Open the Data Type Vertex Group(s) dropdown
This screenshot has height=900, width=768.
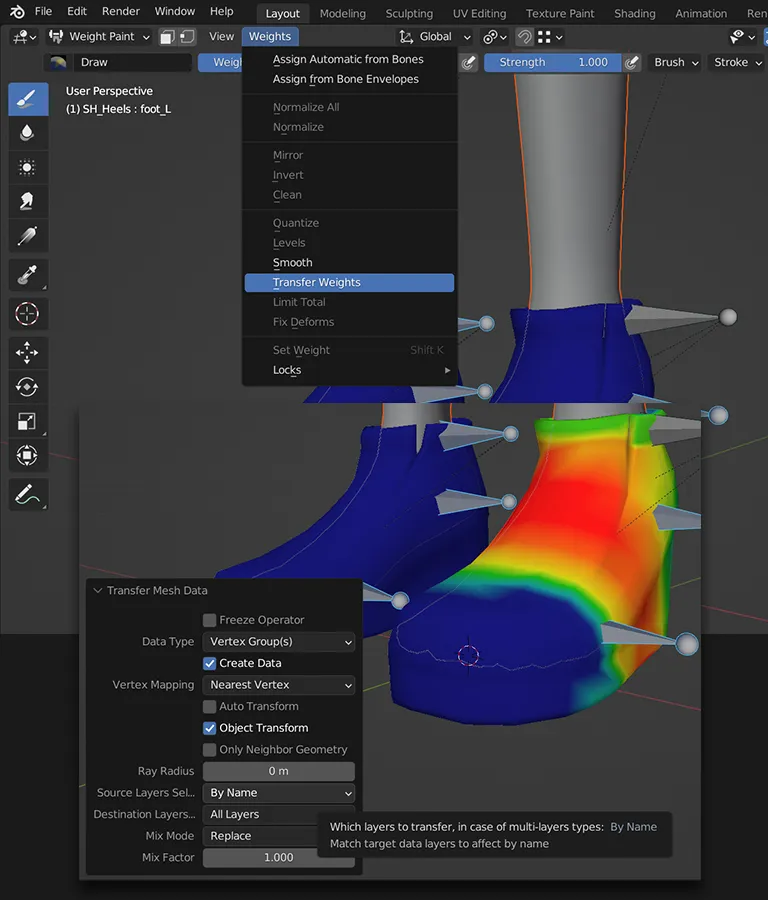coord(279,642)
